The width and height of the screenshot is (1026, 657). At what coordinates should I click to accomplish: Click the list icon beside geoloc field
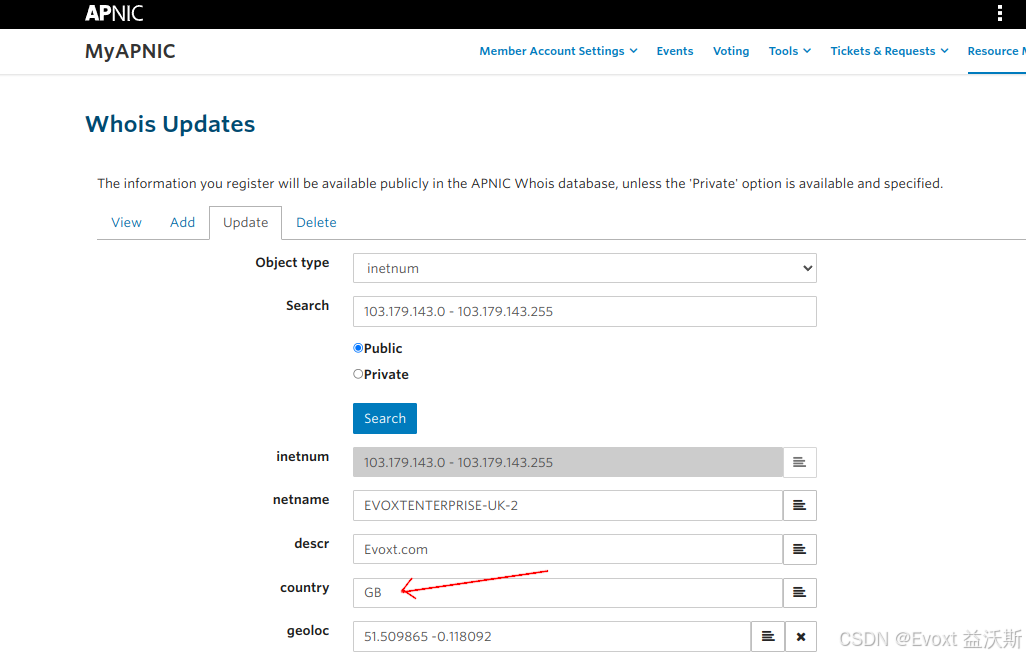coord(767,637)
